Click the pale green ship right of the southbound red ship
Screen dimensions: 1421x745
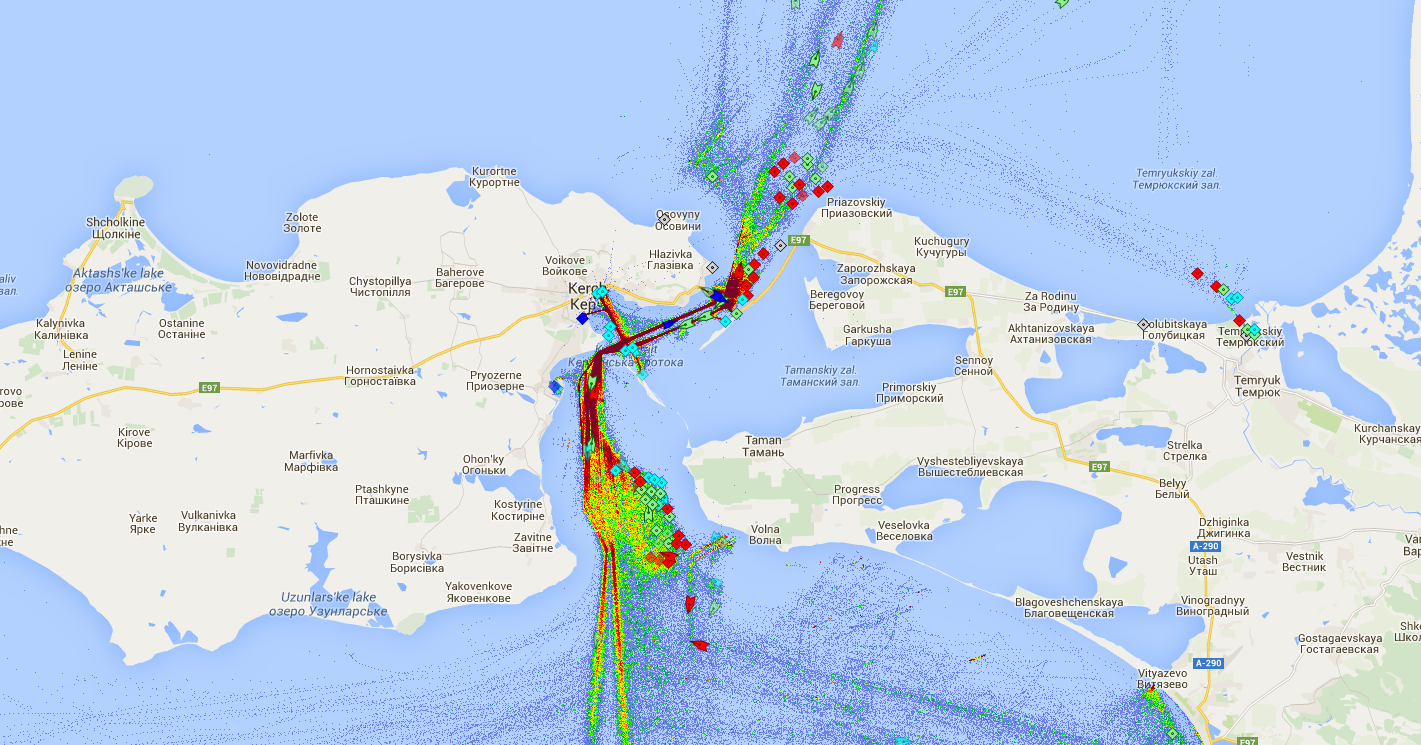715,605
